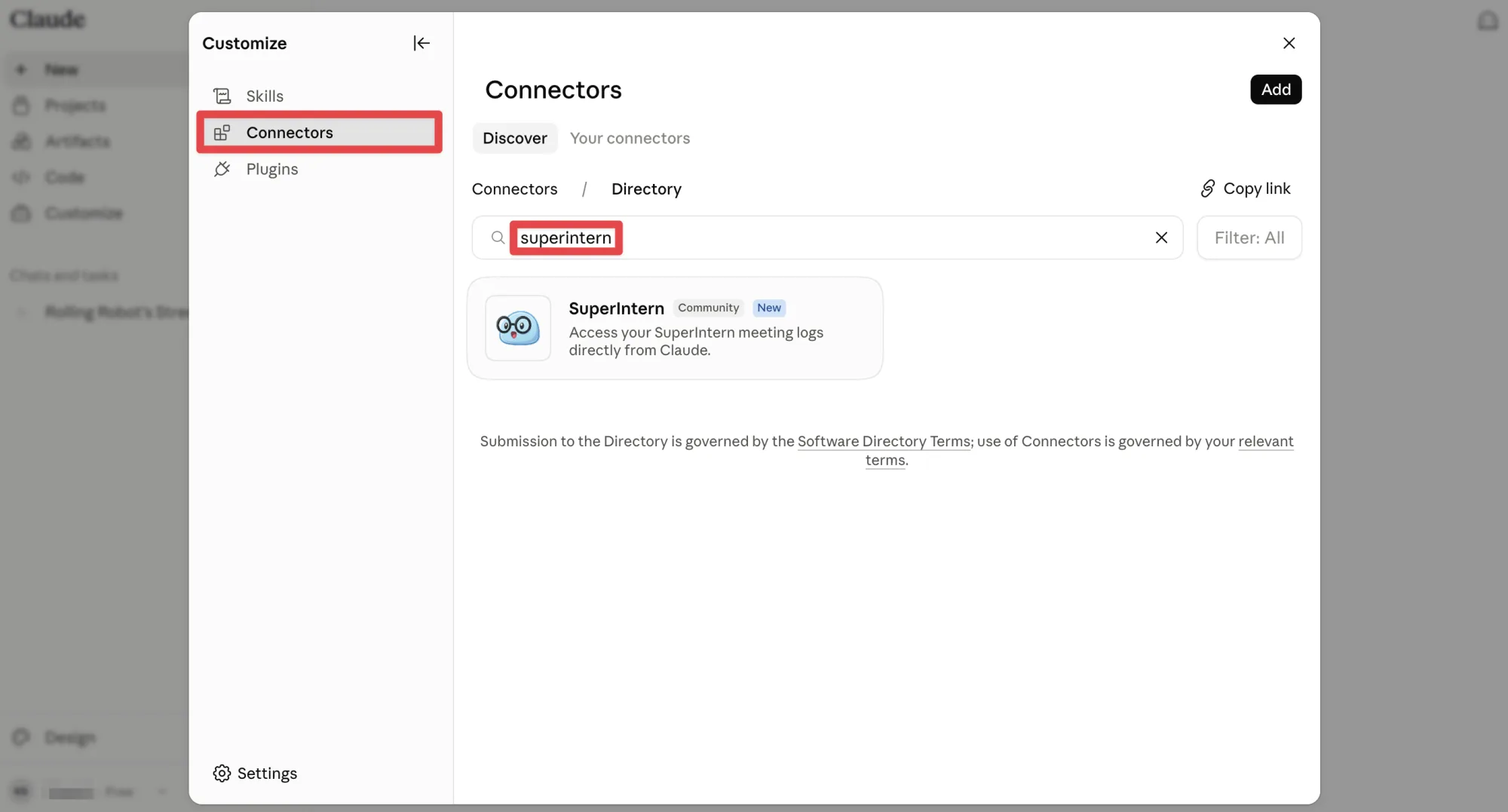Click the chain link icon

1208,188
